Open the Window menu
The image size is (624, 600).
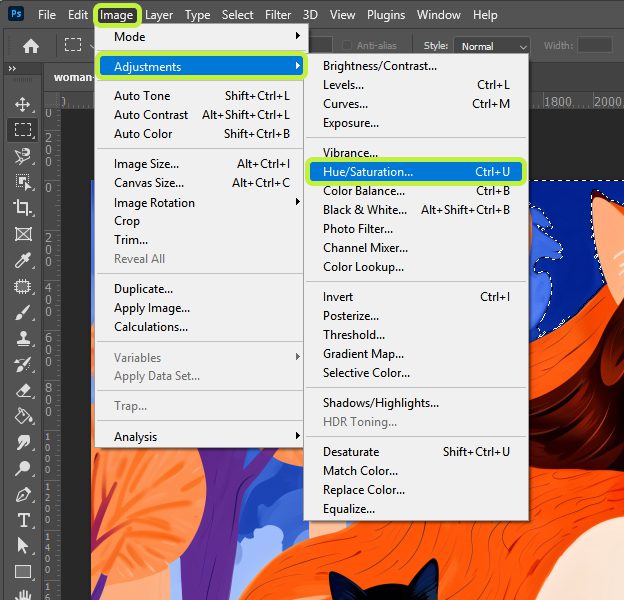[439, 15]
